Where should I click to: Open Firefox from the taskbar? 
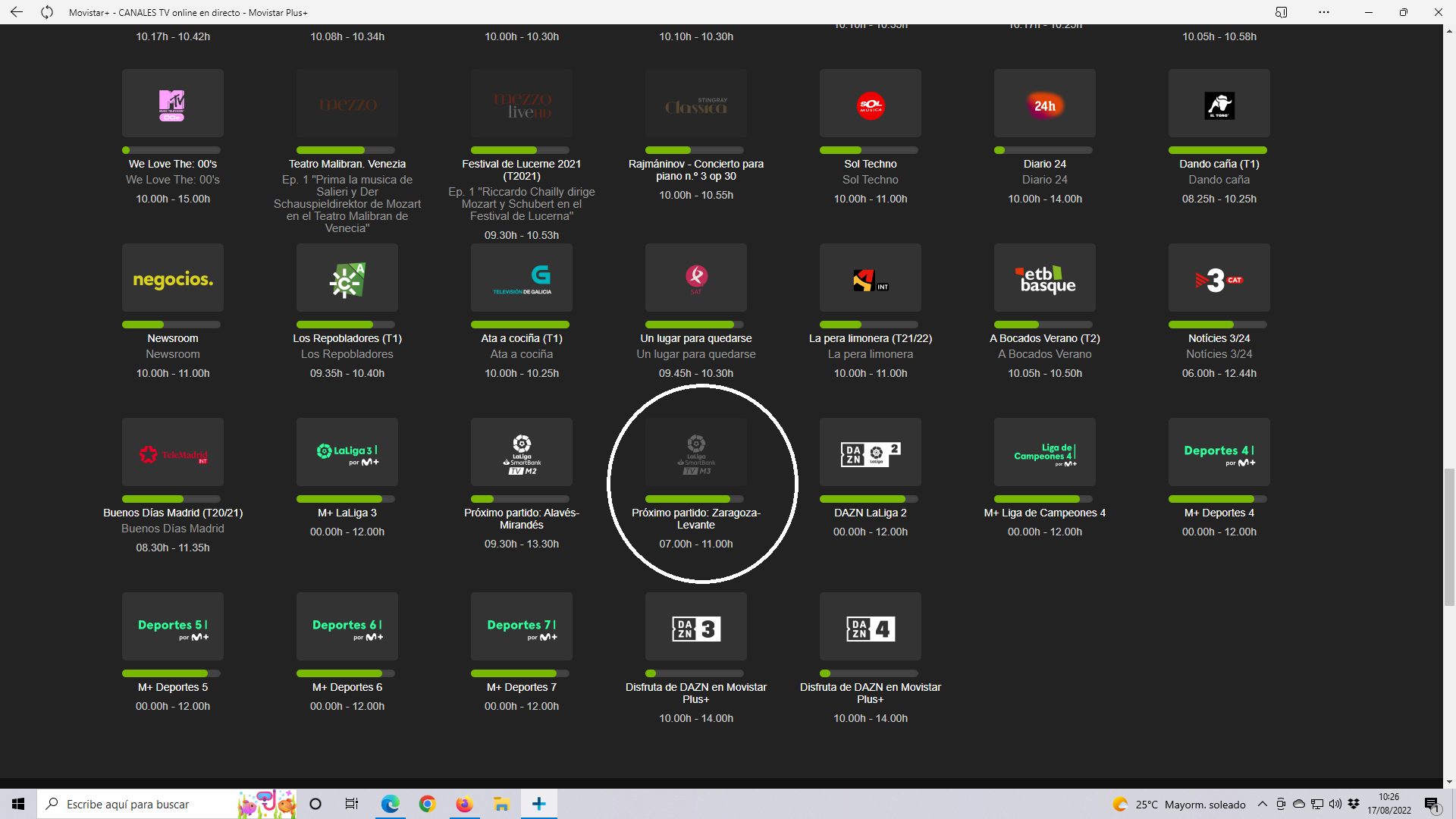coord(464,804)
